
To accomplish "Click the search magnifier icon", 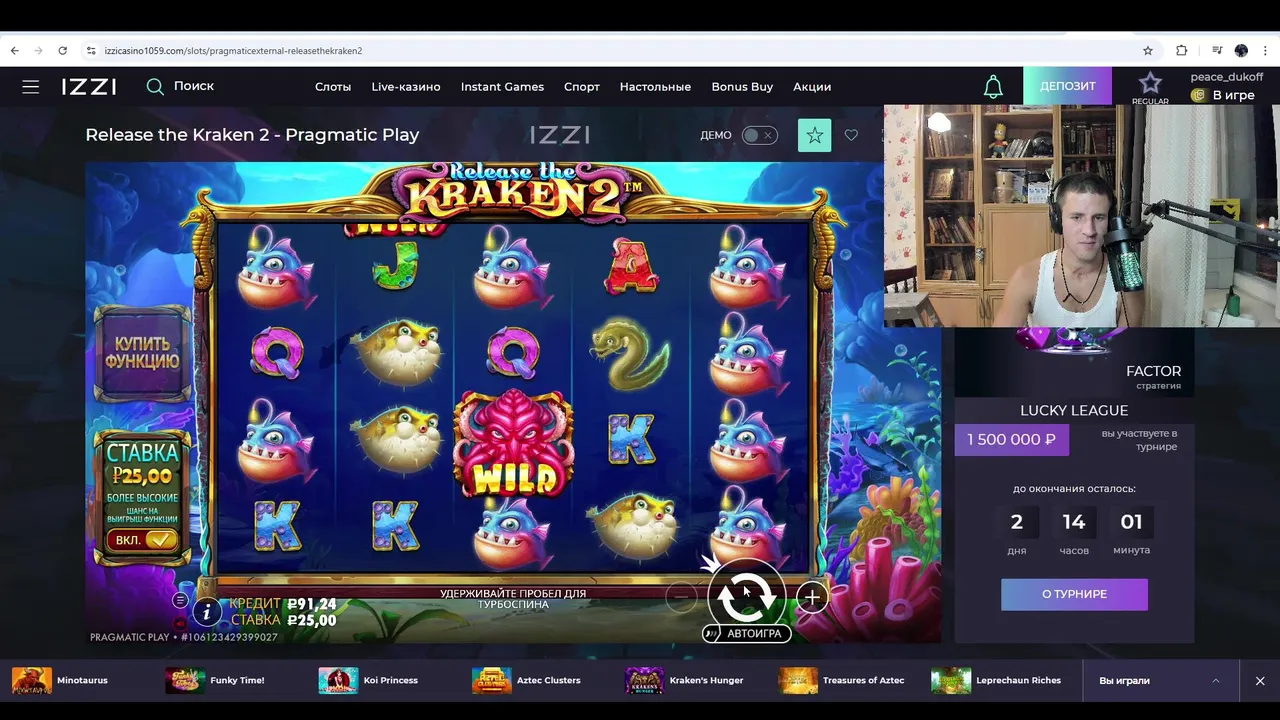I will [155, 87].
